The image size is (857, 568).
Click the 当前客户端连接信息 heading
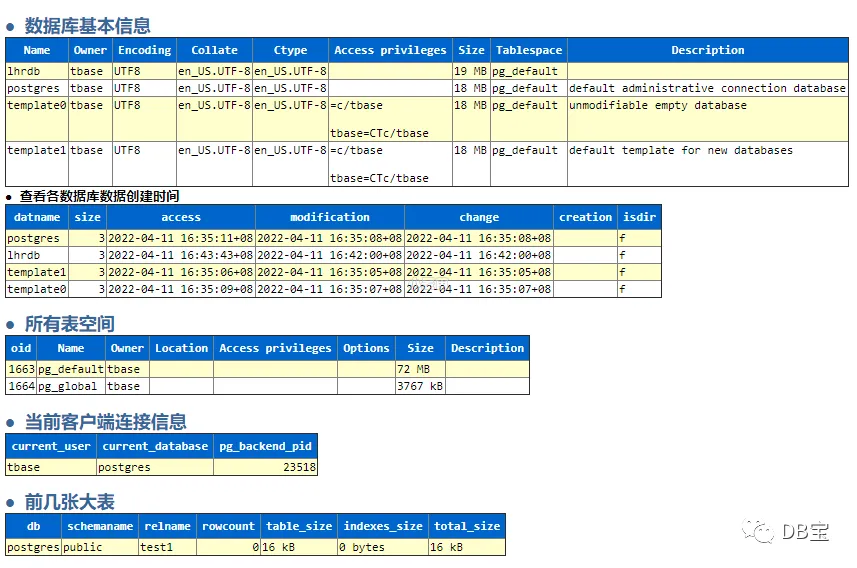[105, 422]
